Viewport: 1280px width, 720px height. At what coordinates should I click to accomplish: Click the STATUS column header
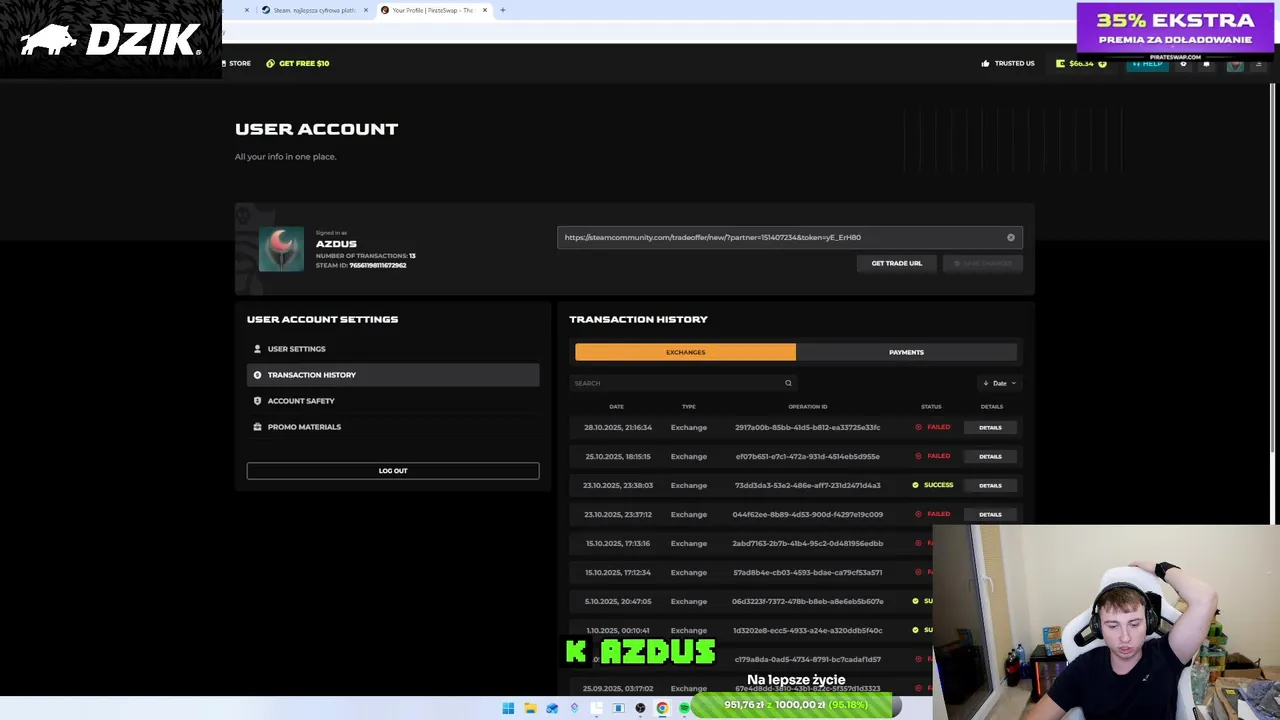931,407
